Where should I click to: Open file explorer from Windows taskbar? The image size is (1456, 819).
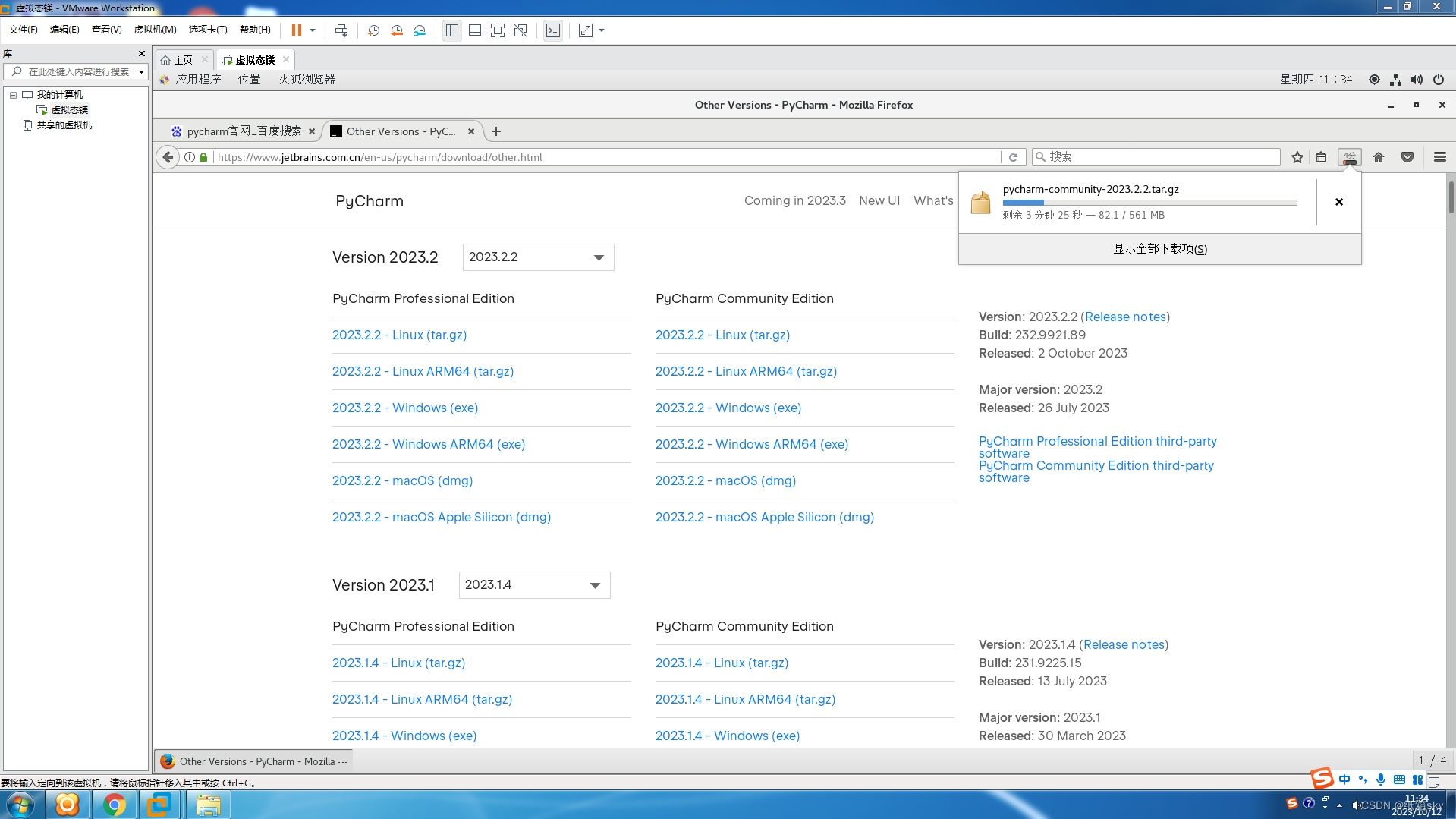click(x=207, y=805)
